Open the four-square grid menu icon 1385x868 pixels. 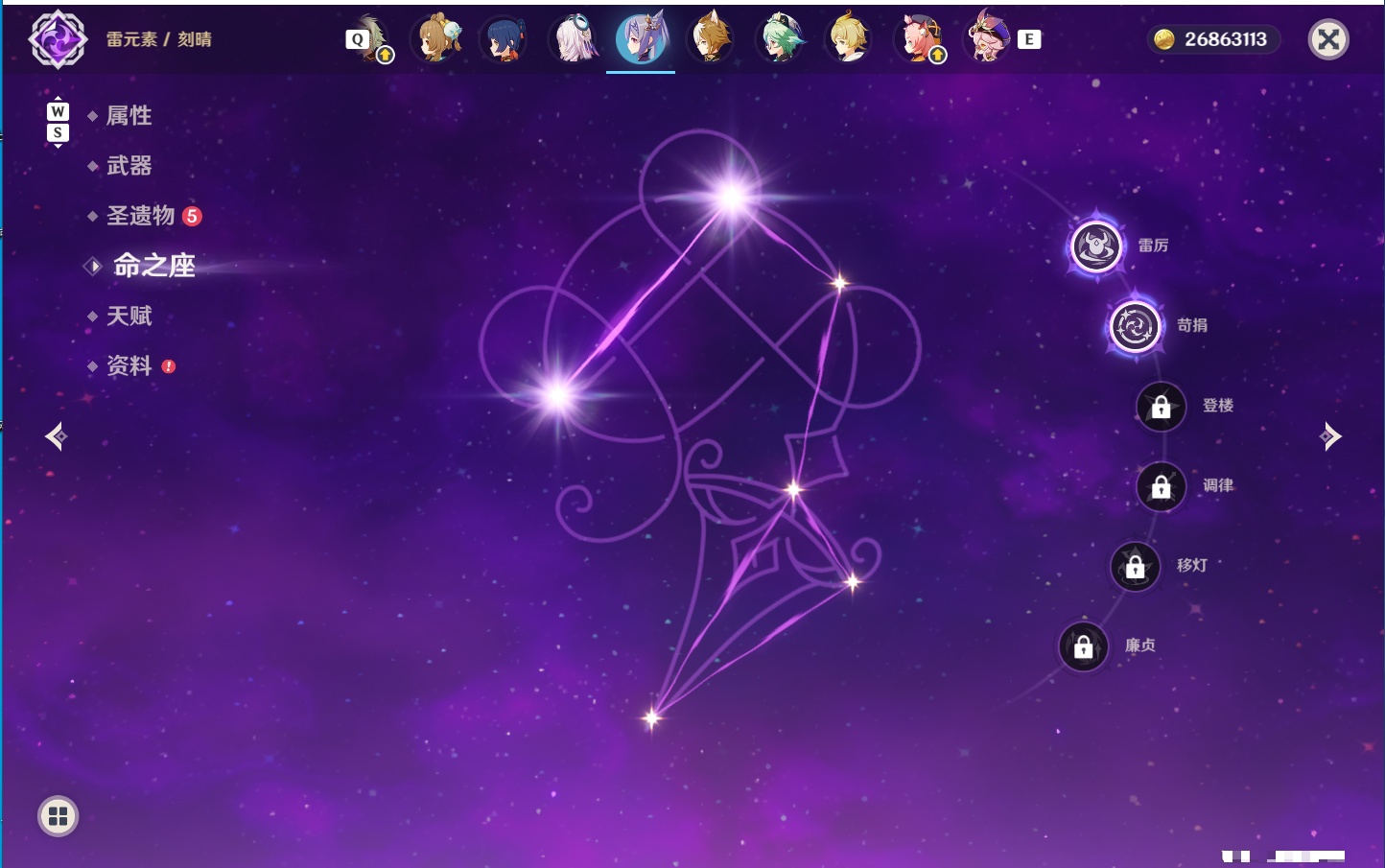point(58,816)
